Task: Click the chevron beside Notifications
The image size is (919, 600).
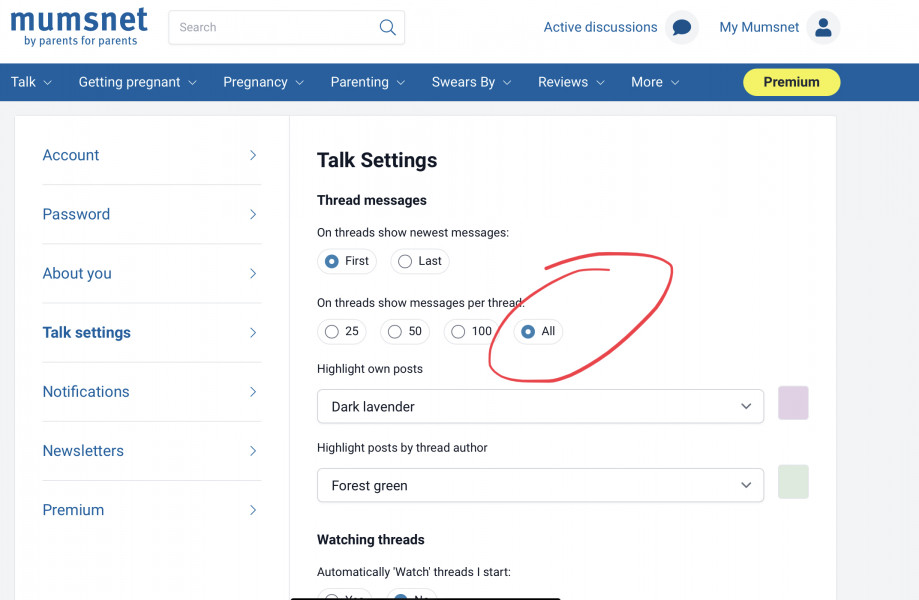Action: point(253,392)
